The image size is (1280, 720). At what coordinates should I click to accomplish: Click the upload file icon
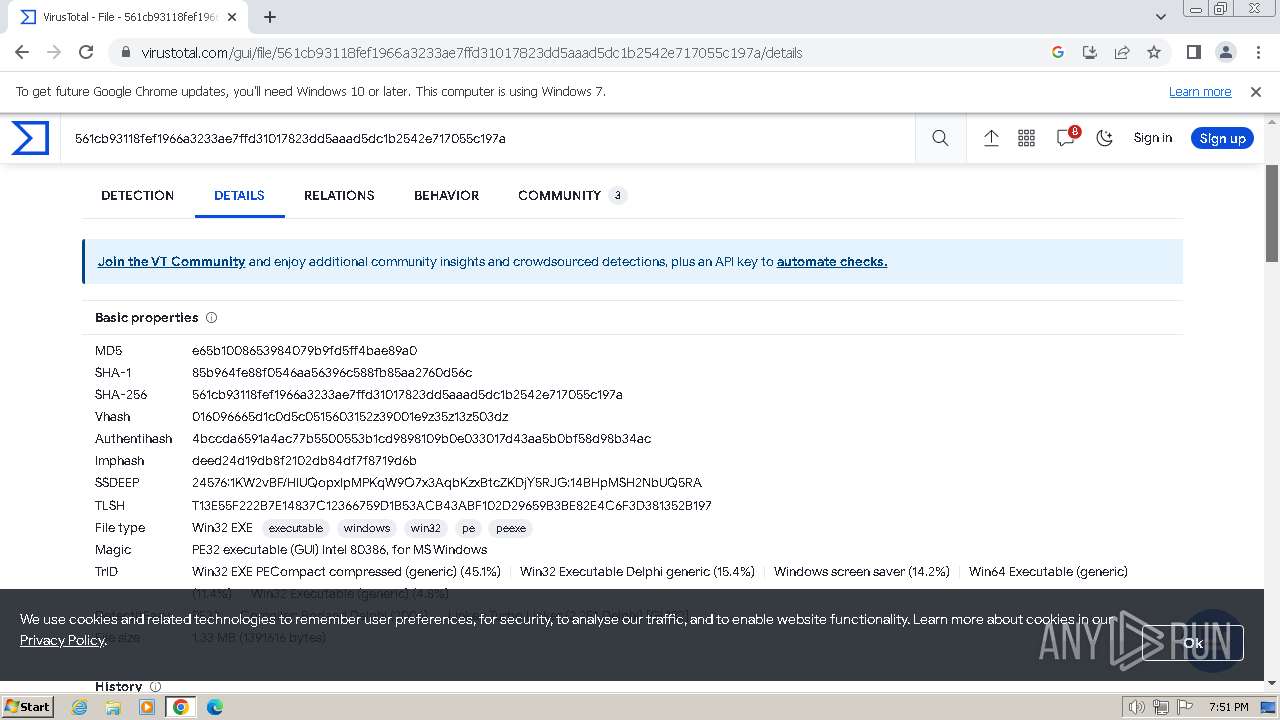click(x=991, y=138)
